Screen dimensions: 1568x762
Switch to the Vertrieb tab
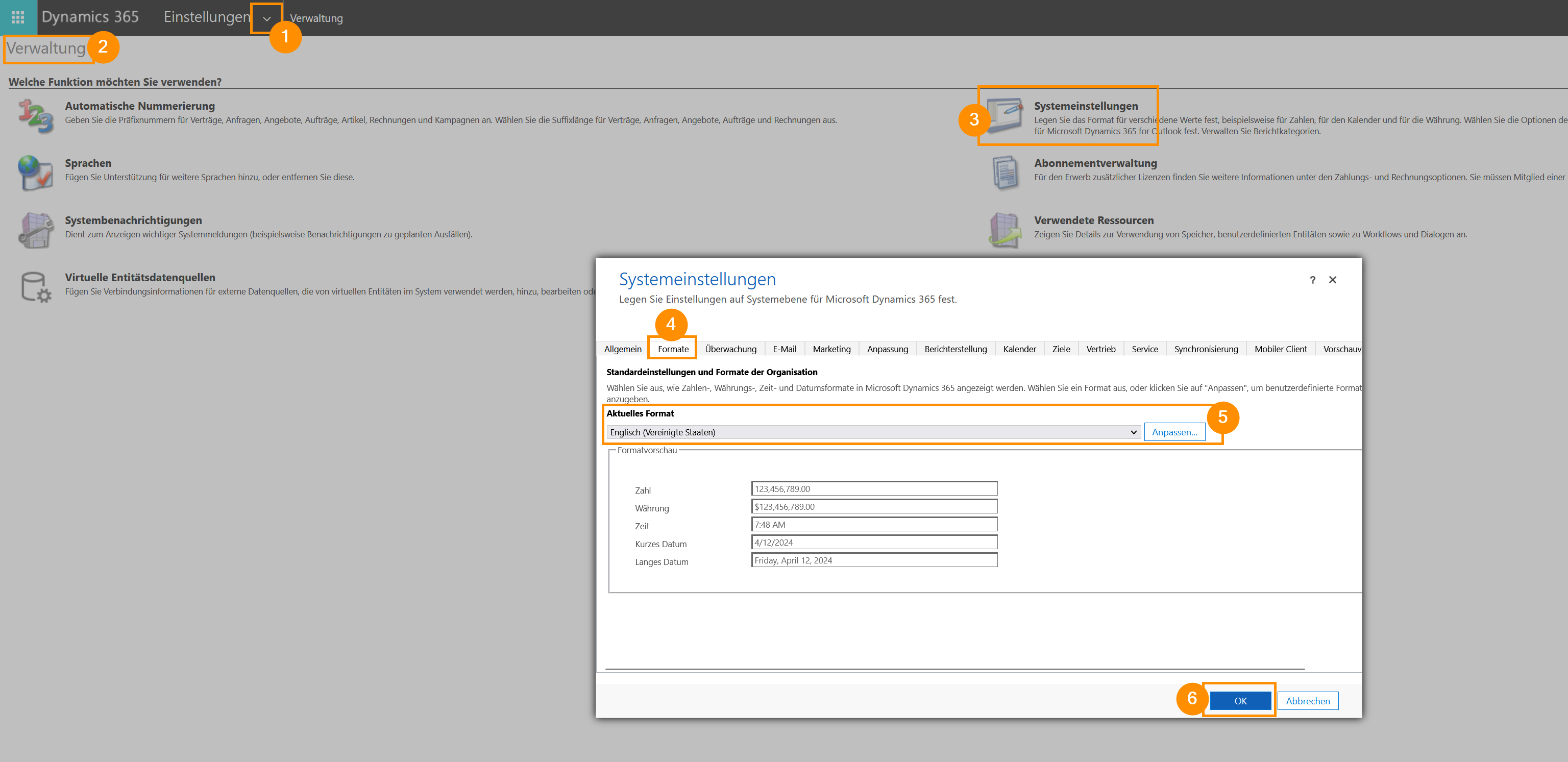(x=1100, y=349)
